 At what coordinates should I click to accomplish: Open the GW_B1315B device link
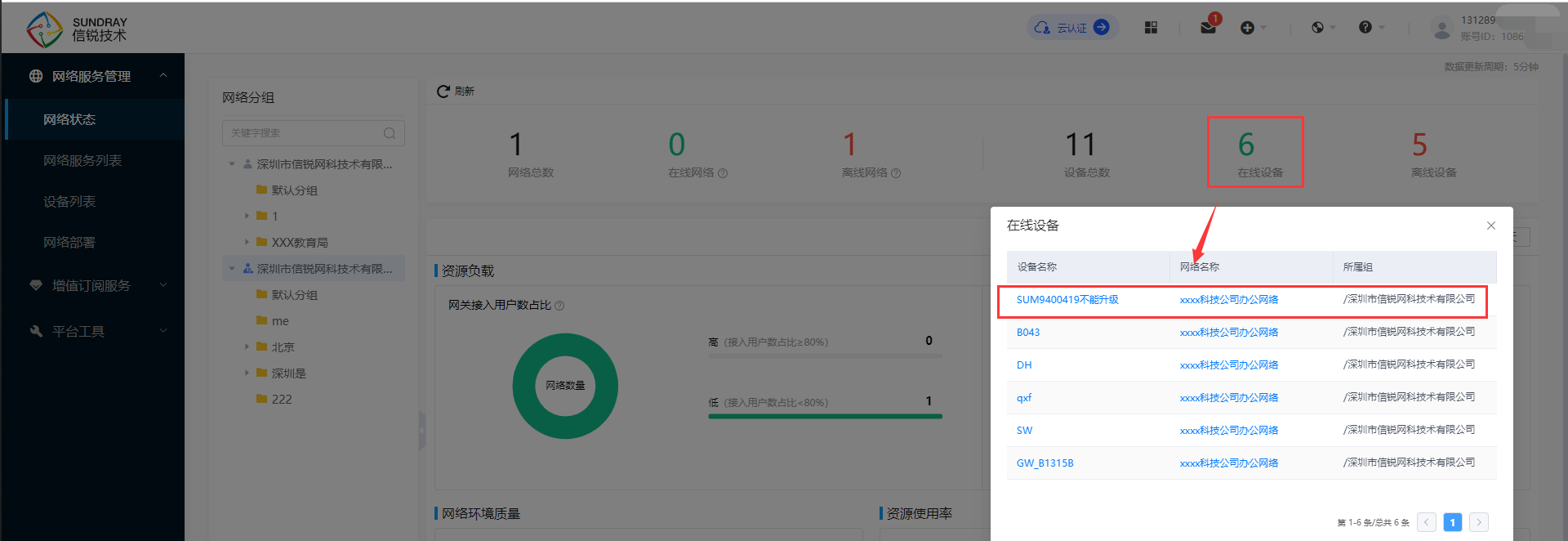1045,463
